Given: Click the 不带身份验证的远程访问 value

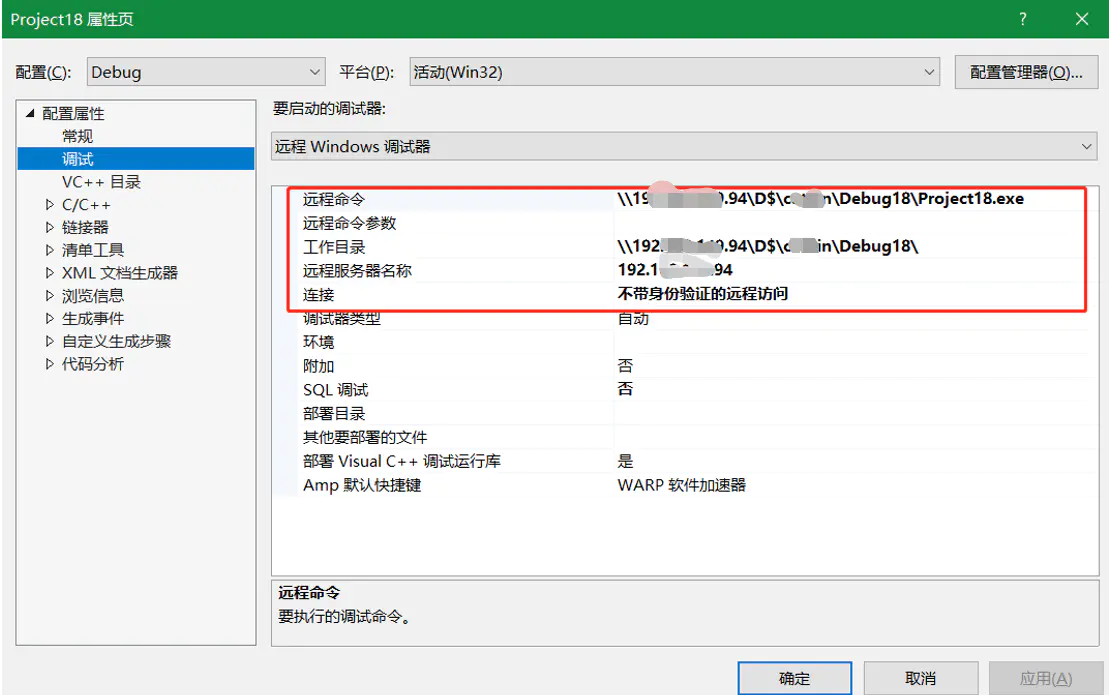Looking at the screenshot, I should coord(702,293).
